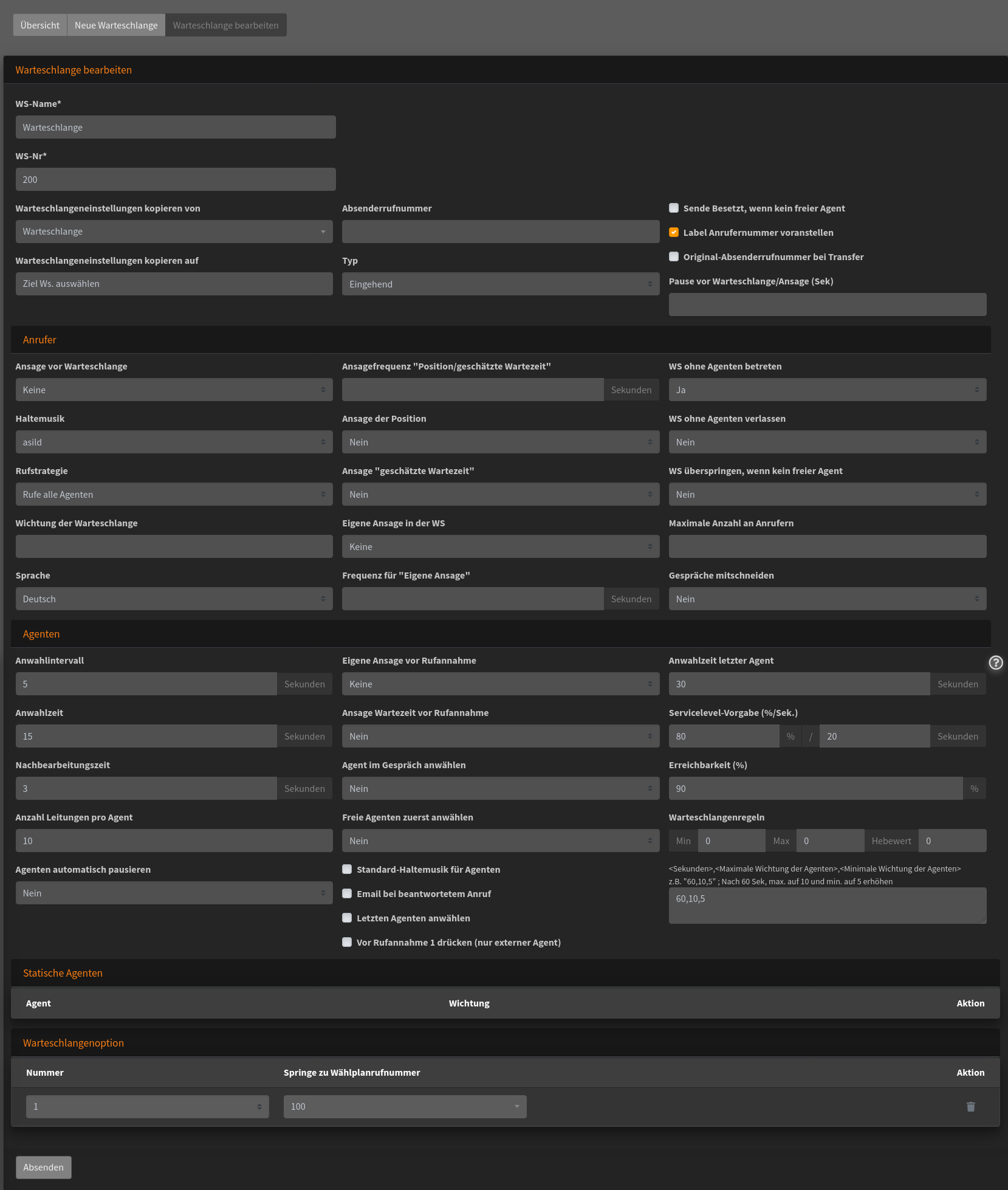
Task: Enable Sende Besetzt, wenn kein freier Agent
Action: point(674,208)
